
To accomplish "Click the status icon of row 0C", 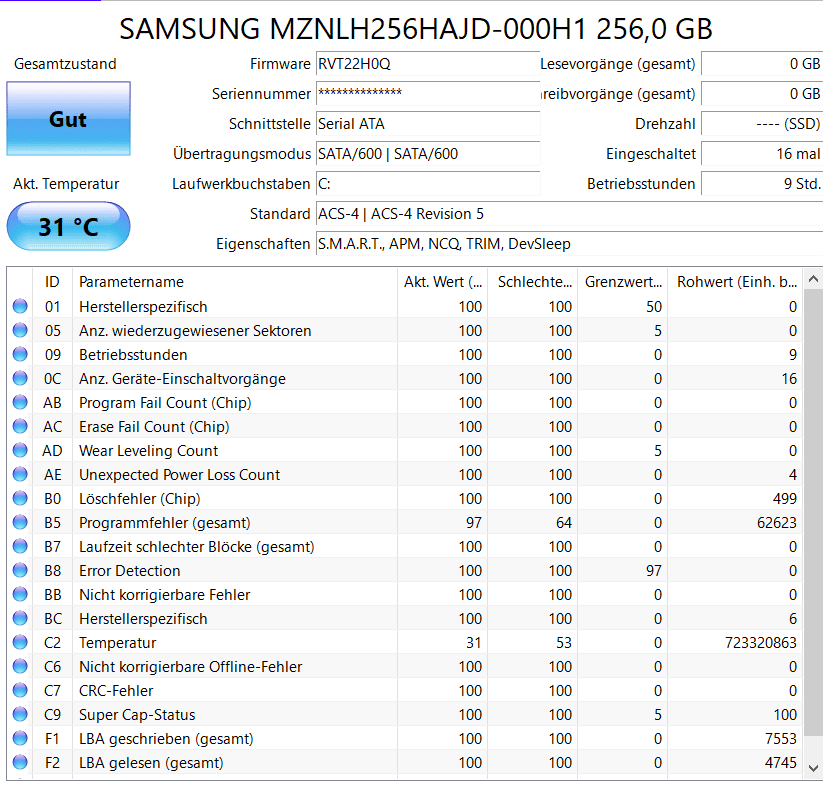I will pyautogui.click(x=20, y=378).
